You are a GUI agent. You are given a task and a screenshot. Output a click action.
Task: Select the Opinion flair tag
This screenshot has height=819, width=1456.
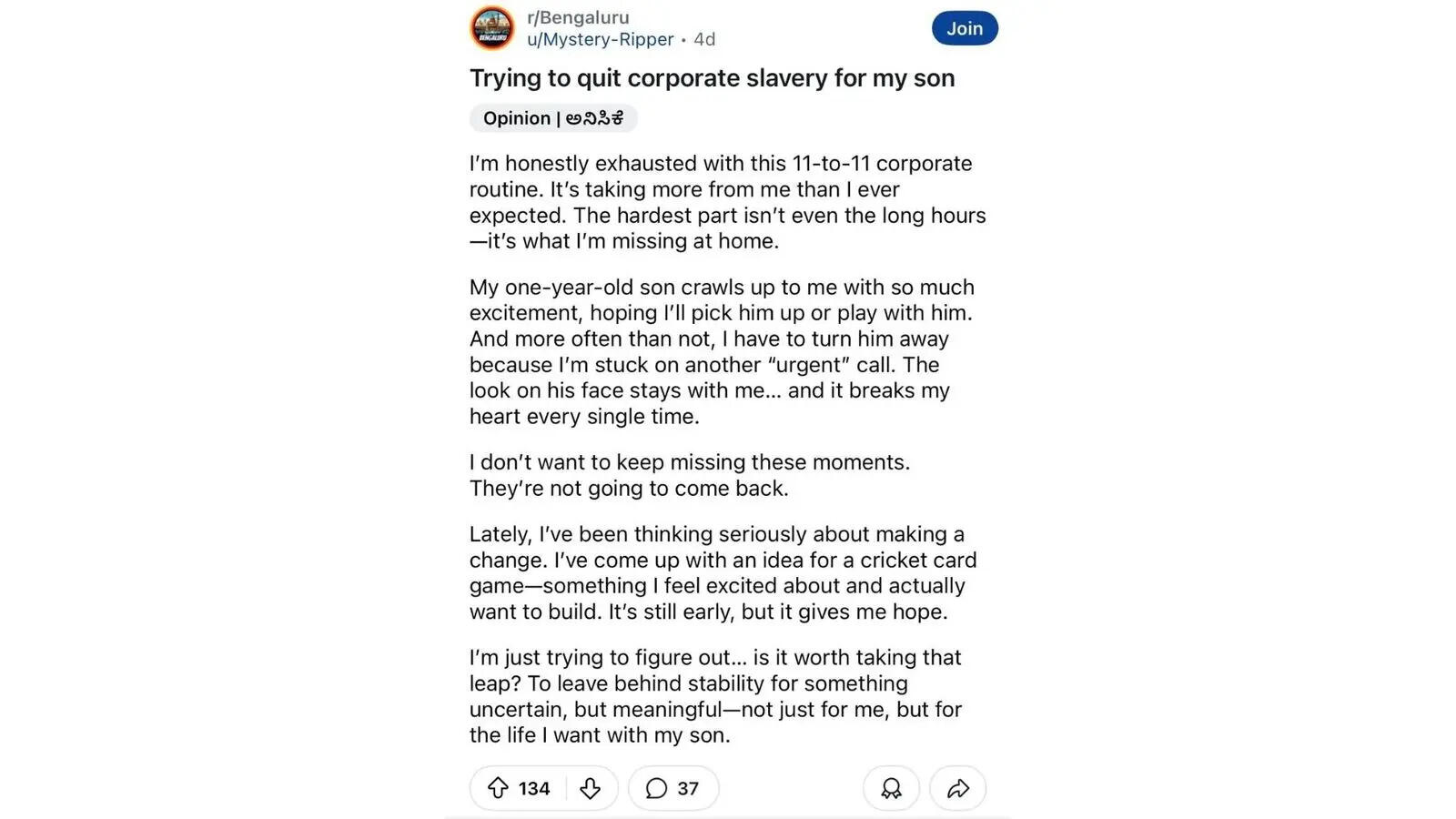[x=552, y=118]
